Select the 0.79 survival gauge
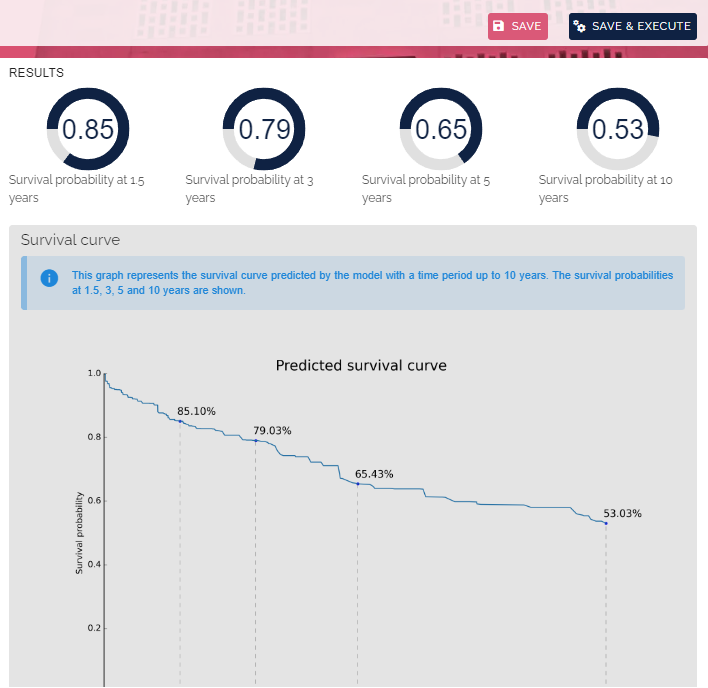708x688 pixels. pos(264,129)
